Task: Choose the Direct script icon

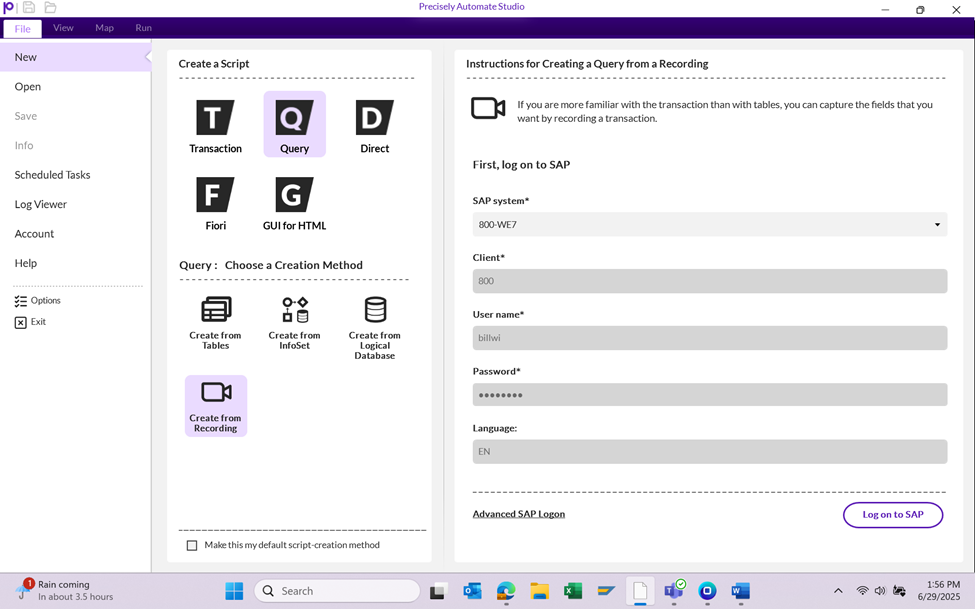Action: coord(374,119)
